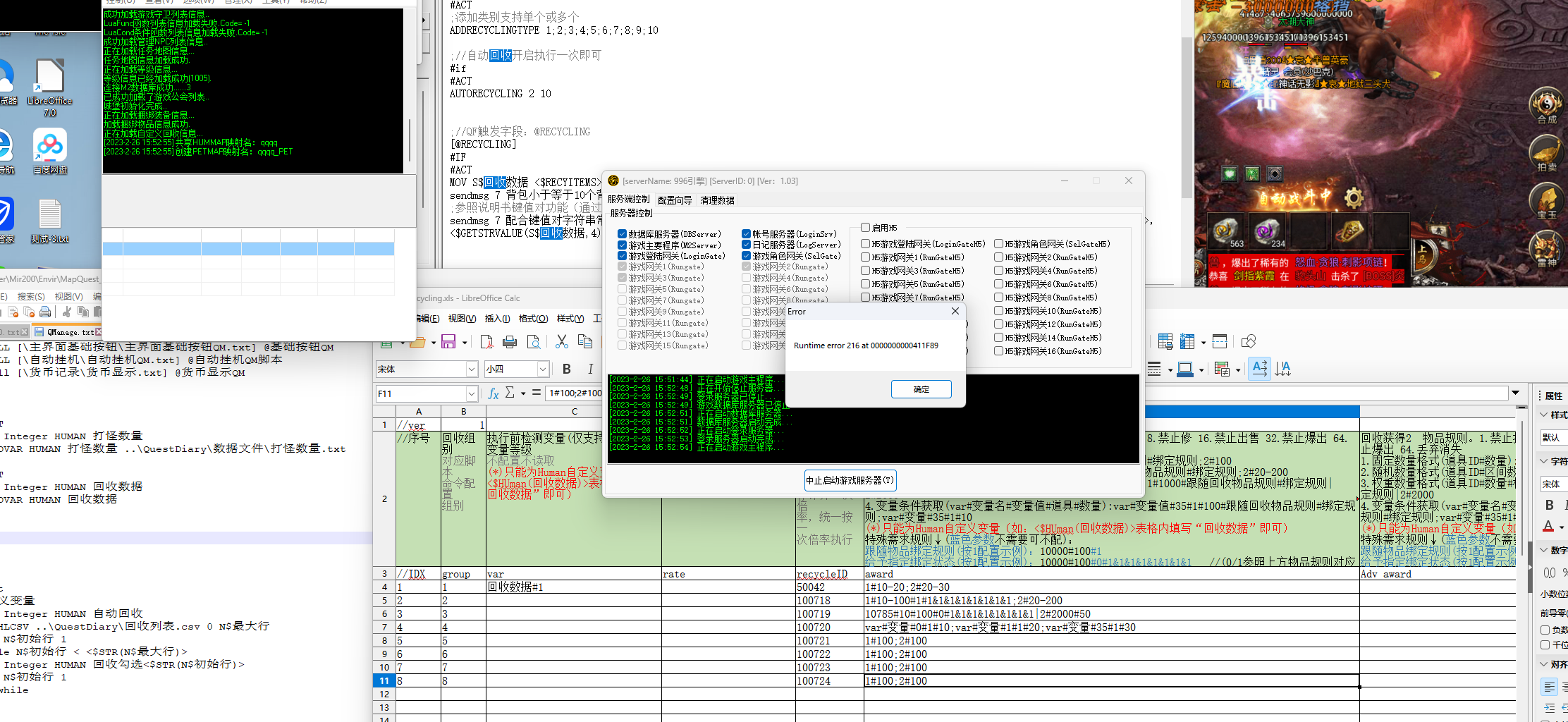1568x722 pixels.
Task: Toggle Bold in Calc formatting toolbar
Action: [x=567, y=369]
